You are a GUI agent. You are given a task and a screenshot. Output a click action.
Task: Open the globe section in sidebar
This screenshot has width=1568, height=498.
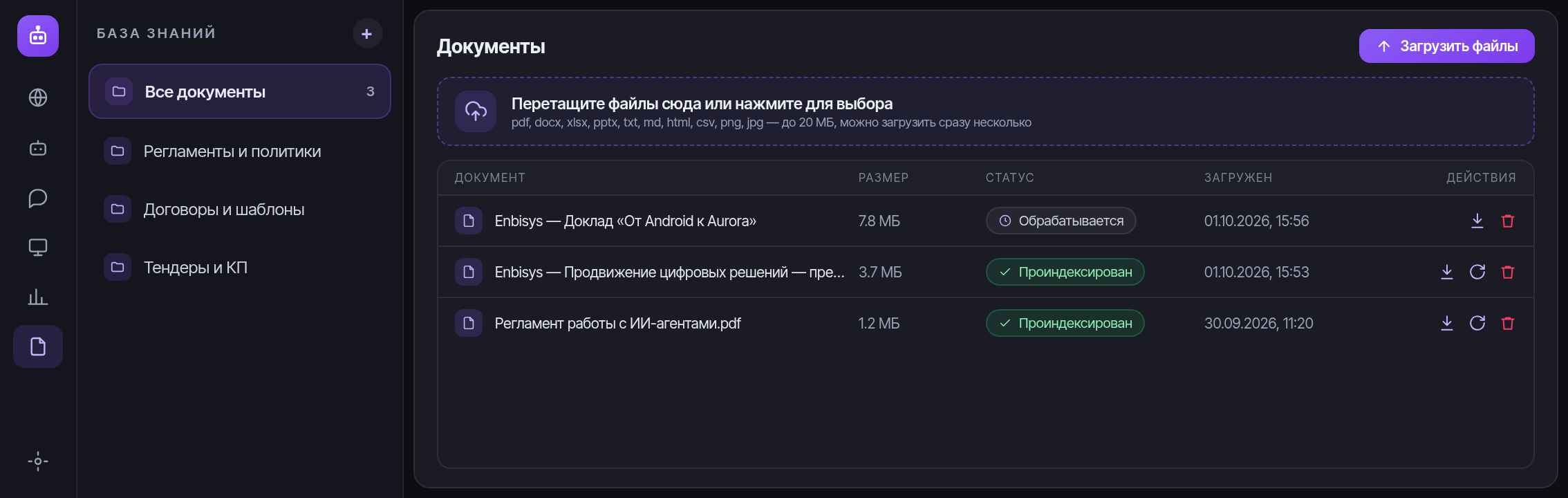point(38,98)
